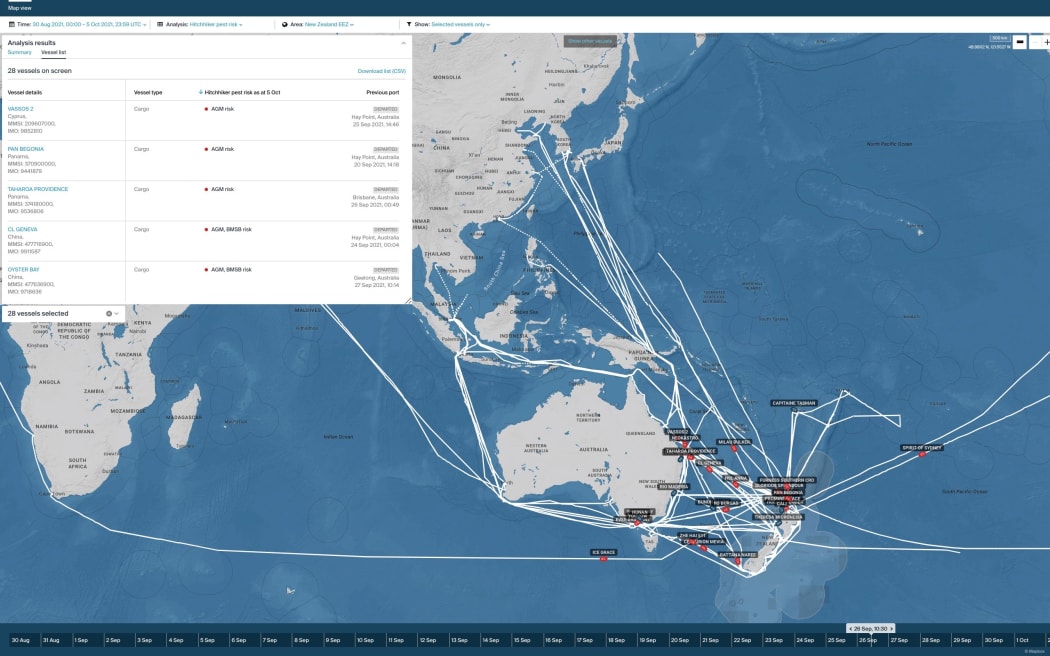
Task: Click the results panel resize handle at its corner
Action: 408,301
